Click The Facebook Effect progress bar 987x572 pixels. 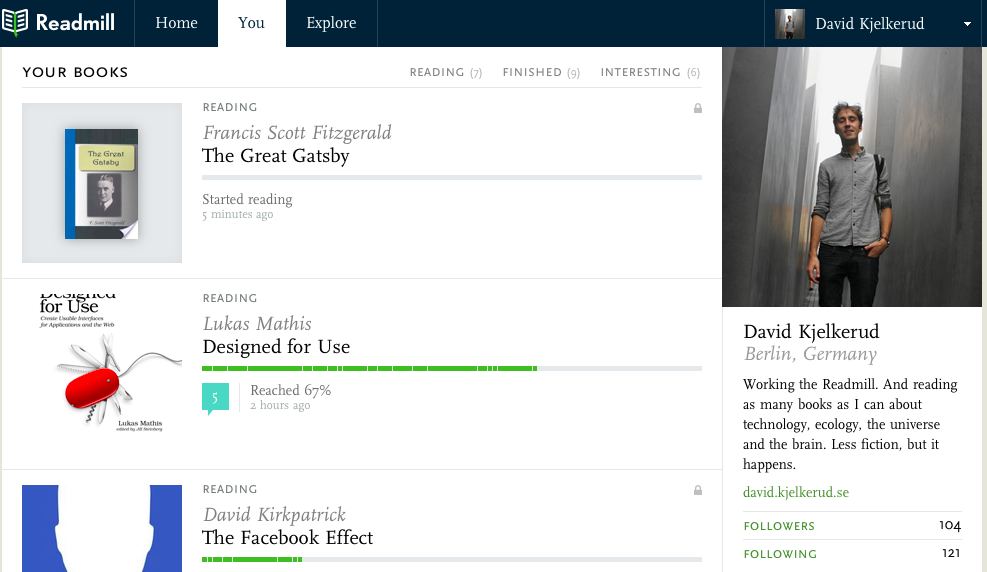452,559
